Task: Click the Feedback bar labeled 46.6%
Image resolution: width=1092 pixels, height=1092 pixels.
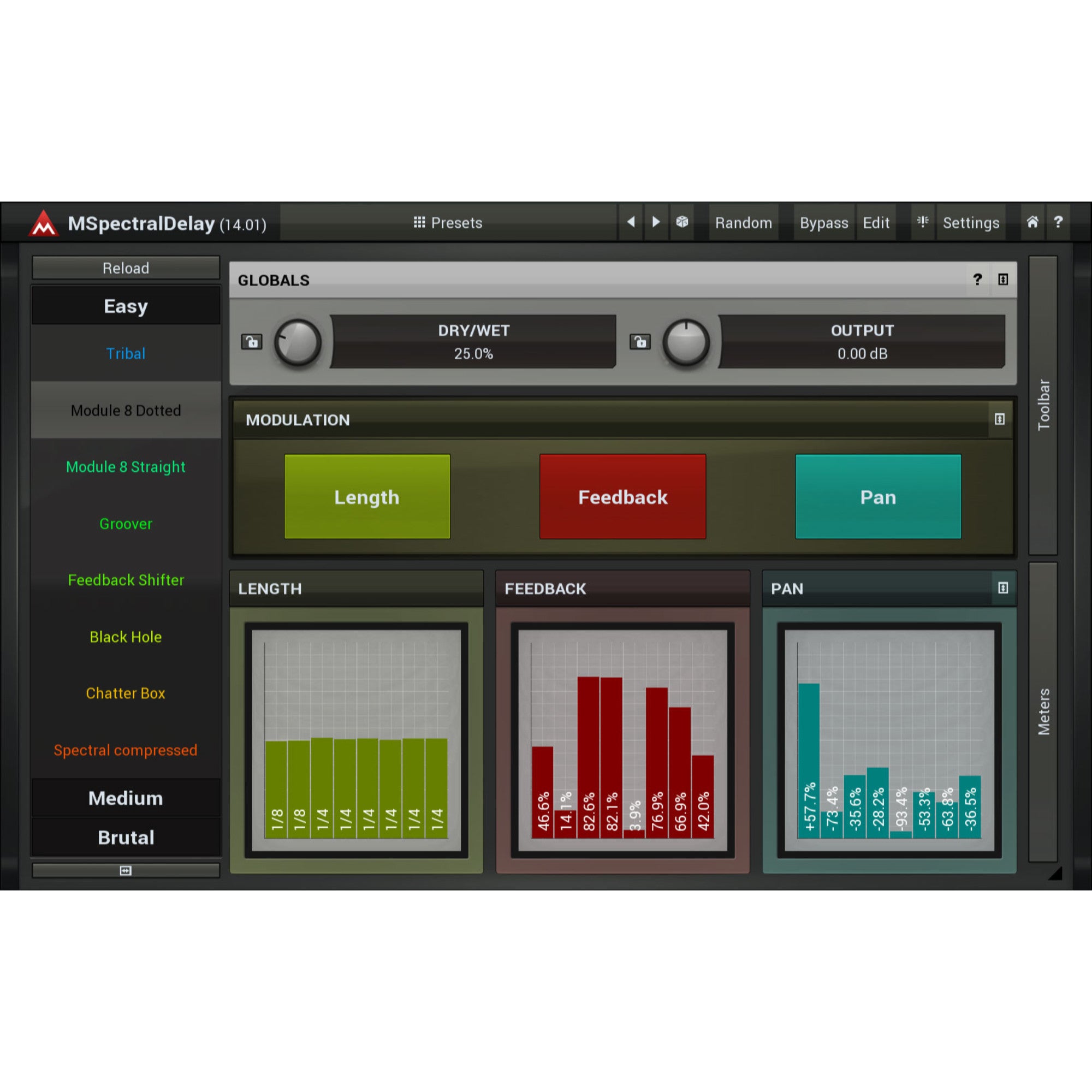Action: click(x=543, y=792)
